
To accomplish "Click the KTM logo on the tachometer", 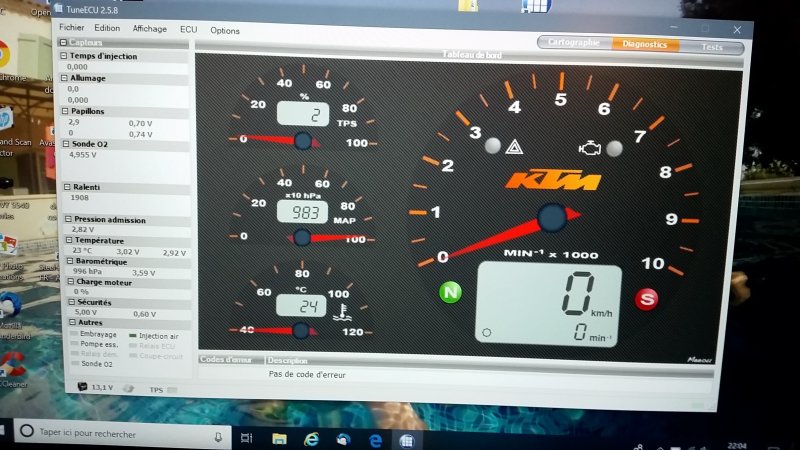I will (x=553, y=180).
